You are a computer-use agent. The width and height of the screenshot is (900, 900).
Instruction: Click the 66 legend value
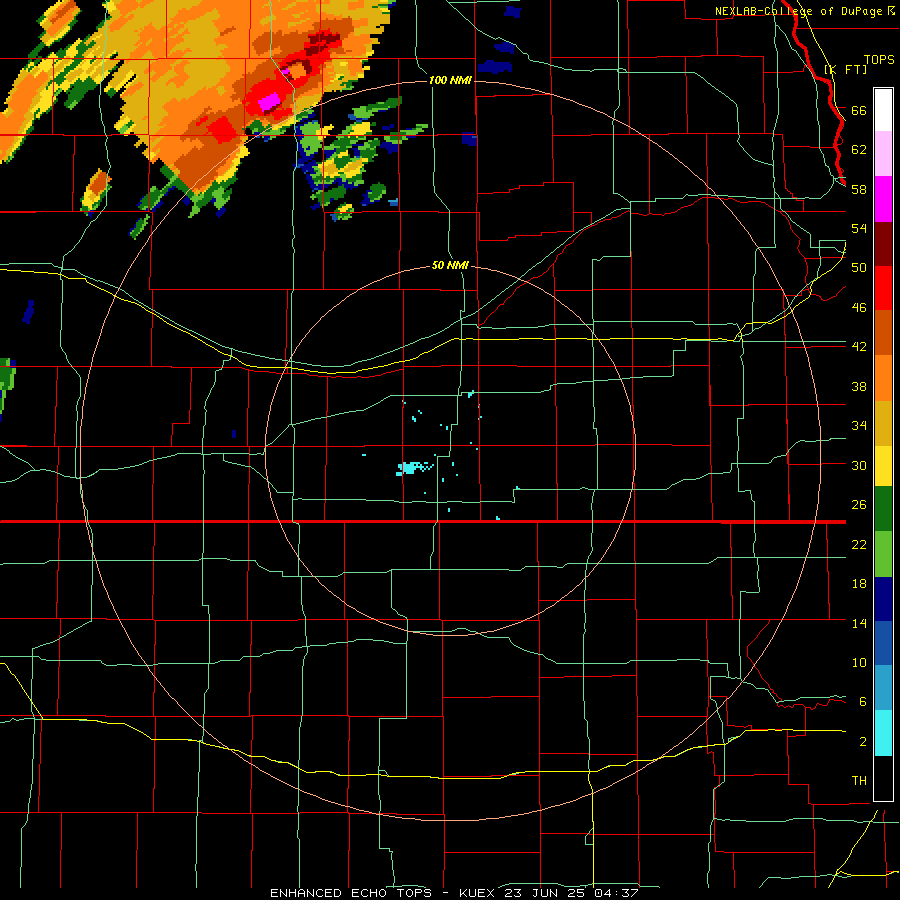pyautogui.click(x=859, y=110)
